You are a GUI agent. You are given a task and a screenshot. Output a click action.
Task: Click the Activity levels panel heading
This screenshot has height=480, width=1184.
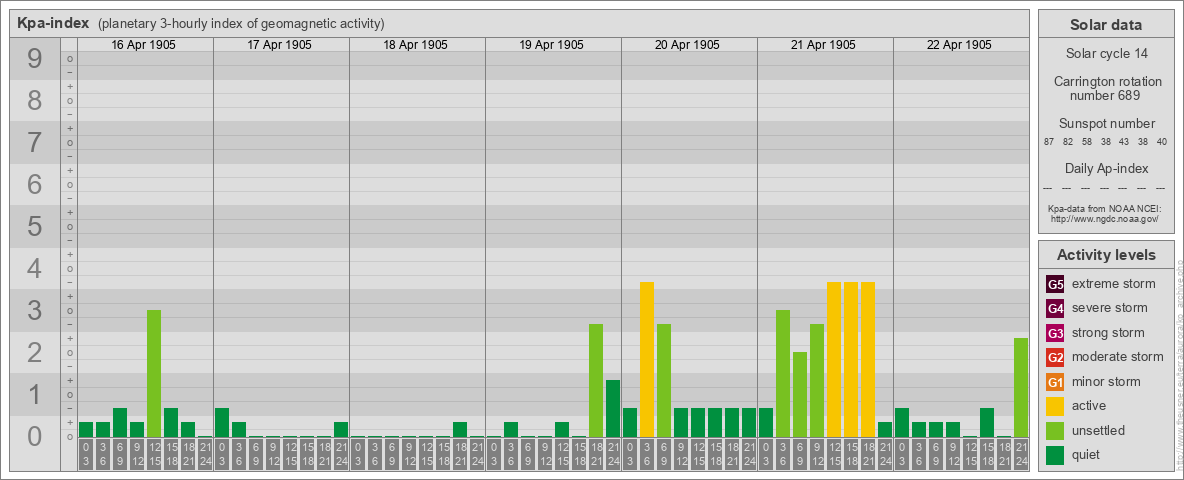coord(1106,255)
